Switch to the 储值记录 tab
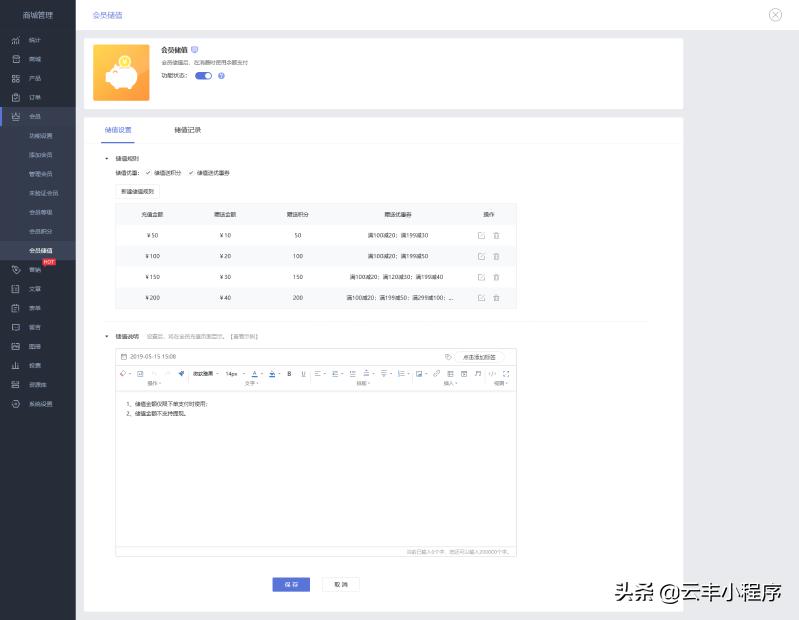 pos(188,130)
